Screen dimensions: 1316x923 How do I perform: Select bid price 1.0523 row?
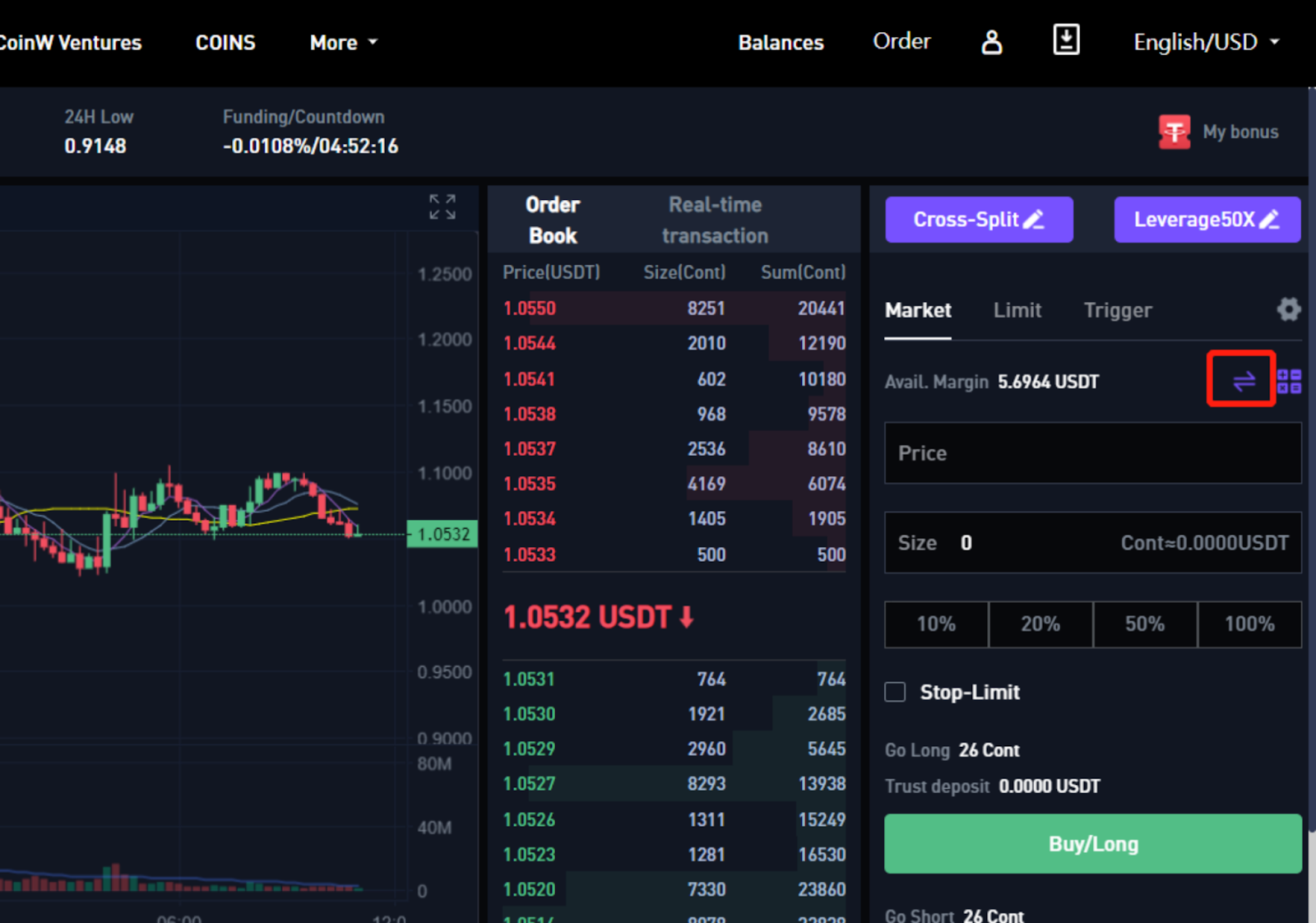tap(674, 855)
